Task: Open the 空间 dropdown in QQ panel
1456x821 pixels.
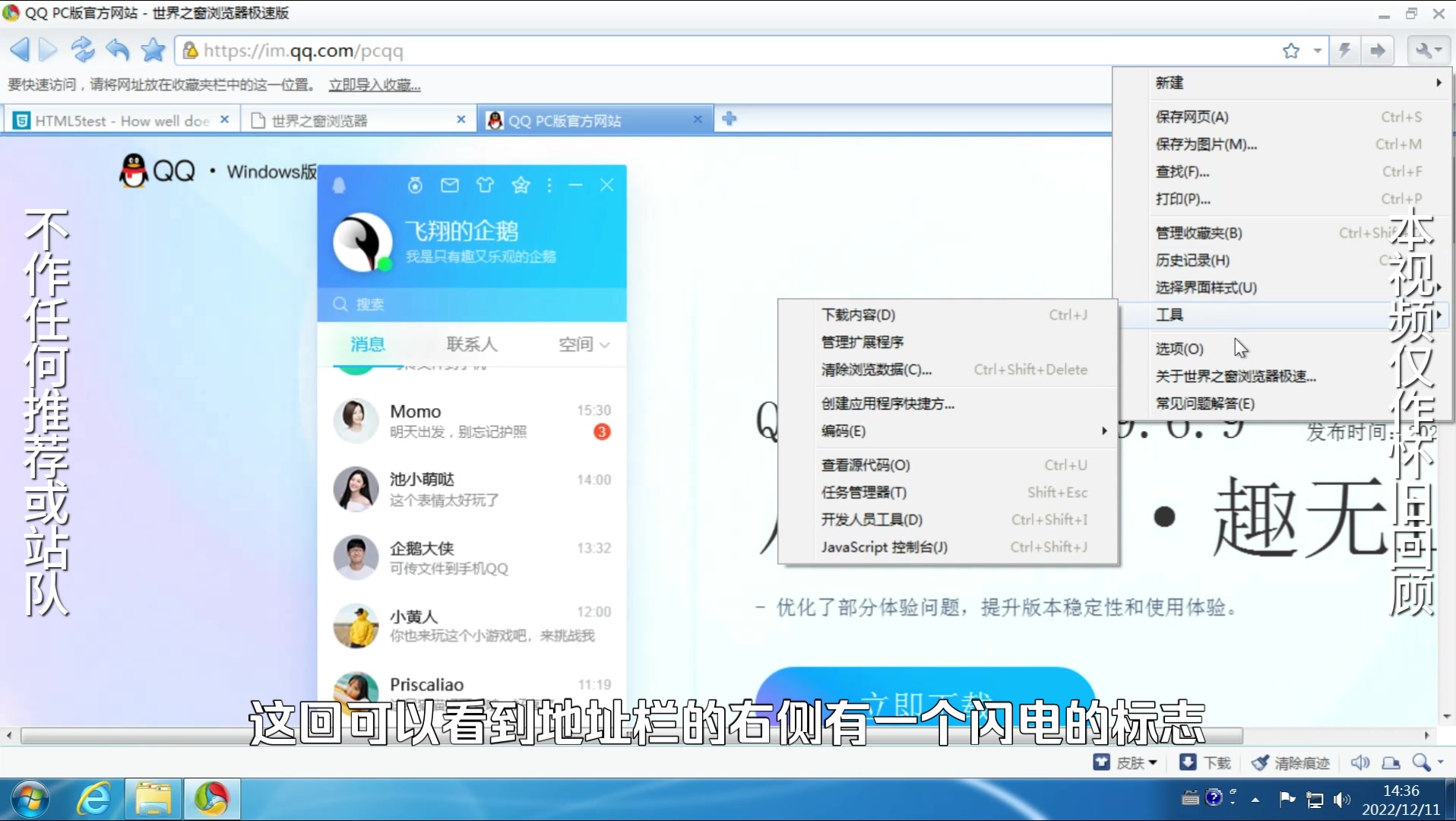Action: coord(584,344)
